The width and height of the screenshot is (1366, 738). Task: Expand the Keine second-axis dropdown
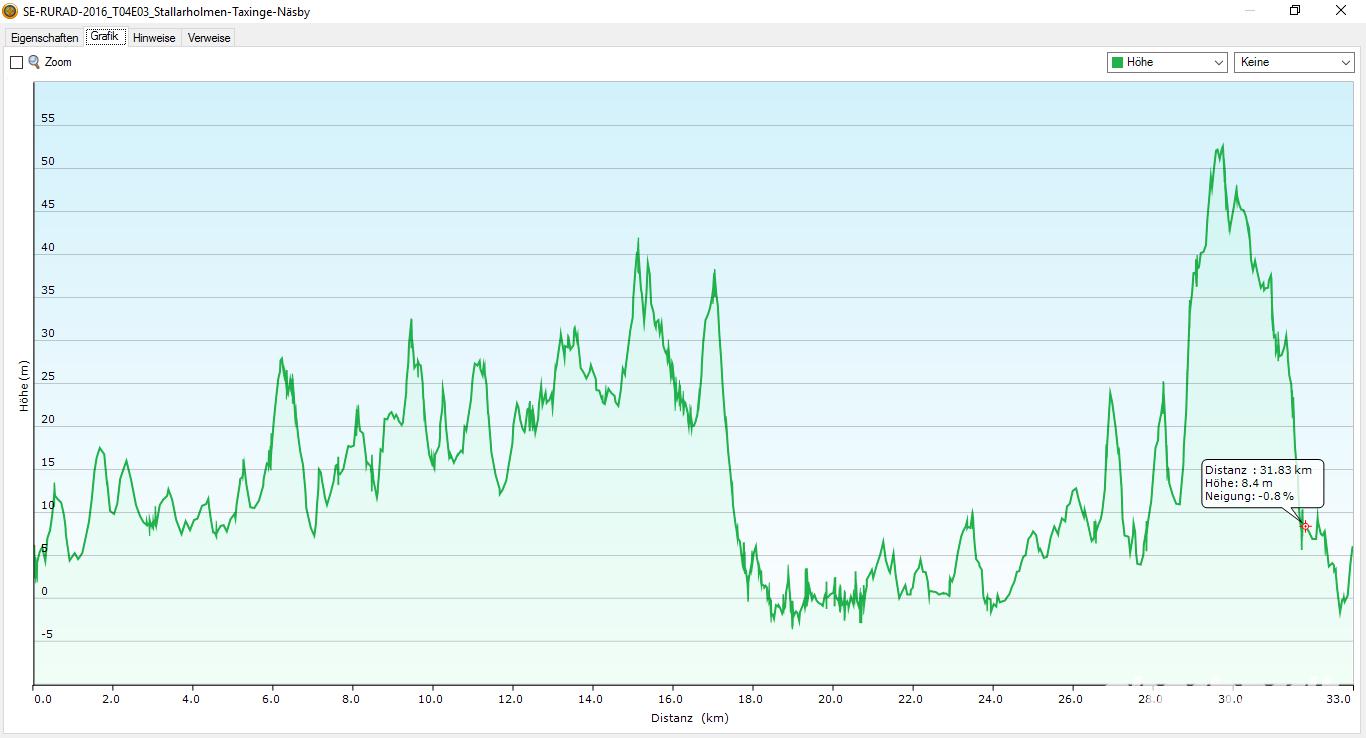[x=1295, y=62]
